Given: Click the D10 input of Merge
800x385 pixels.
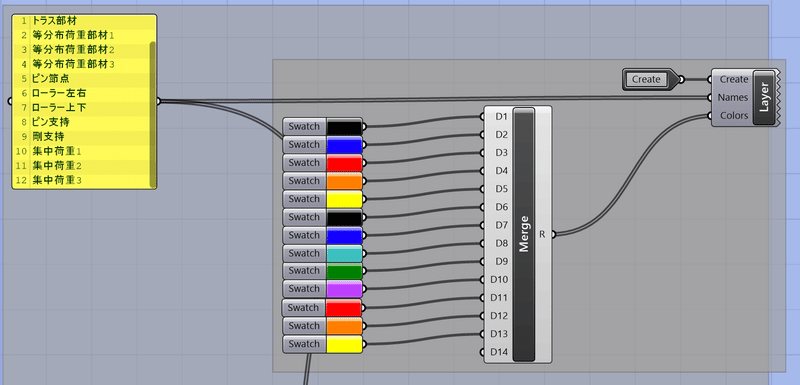Looking at the screenshot, I should point(499,279).
